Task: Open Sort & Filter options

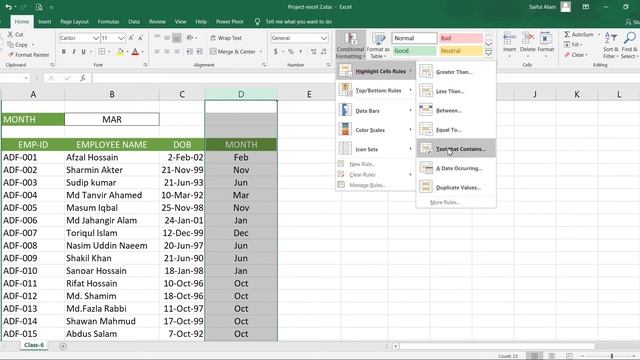Action: [x=611, y=45]
